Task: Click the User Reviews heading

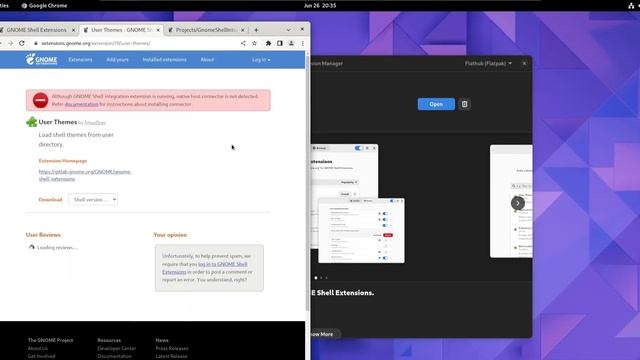Action: click(43, 235)
